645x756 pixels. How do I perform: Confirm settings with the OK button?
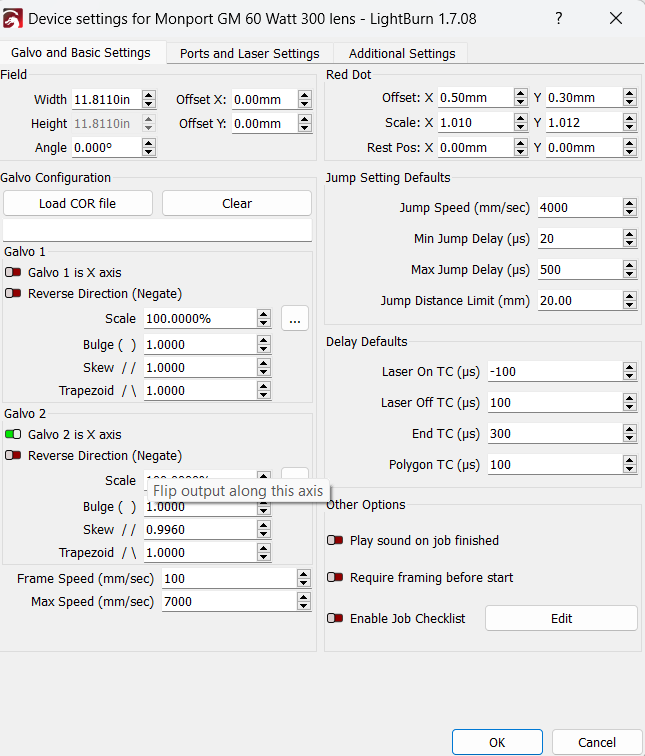coord(497,742)
